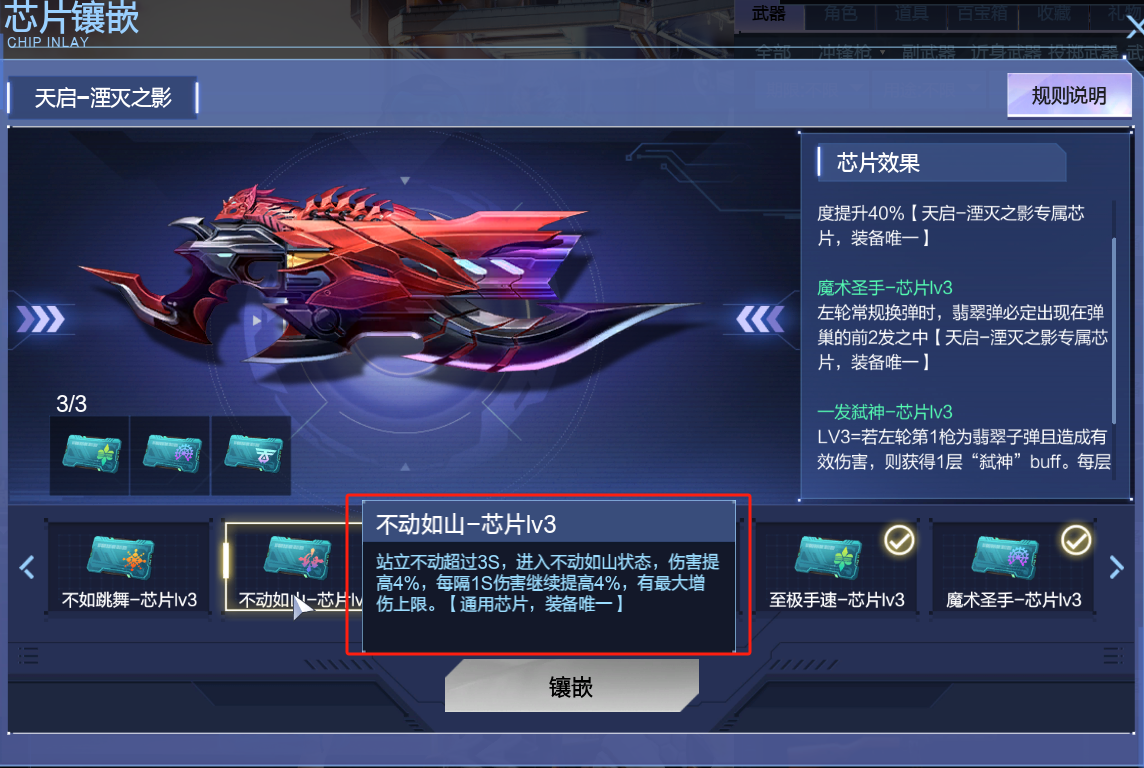Choose the 不动如山-芯片lv3 chip
The height and width of the screenshot is (768, 1144).
[x=293, y=567]
